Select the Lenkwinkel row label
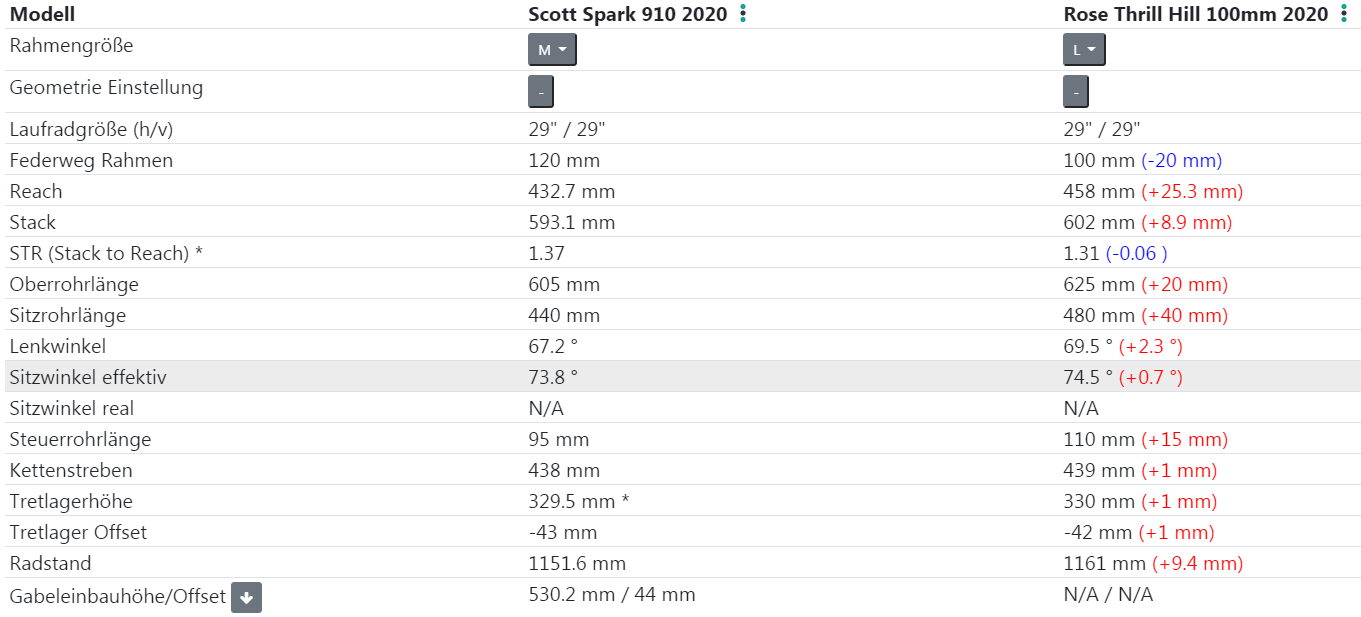Image resolution: width=1361 pixels, height=617 pixels. pos(57,346)
